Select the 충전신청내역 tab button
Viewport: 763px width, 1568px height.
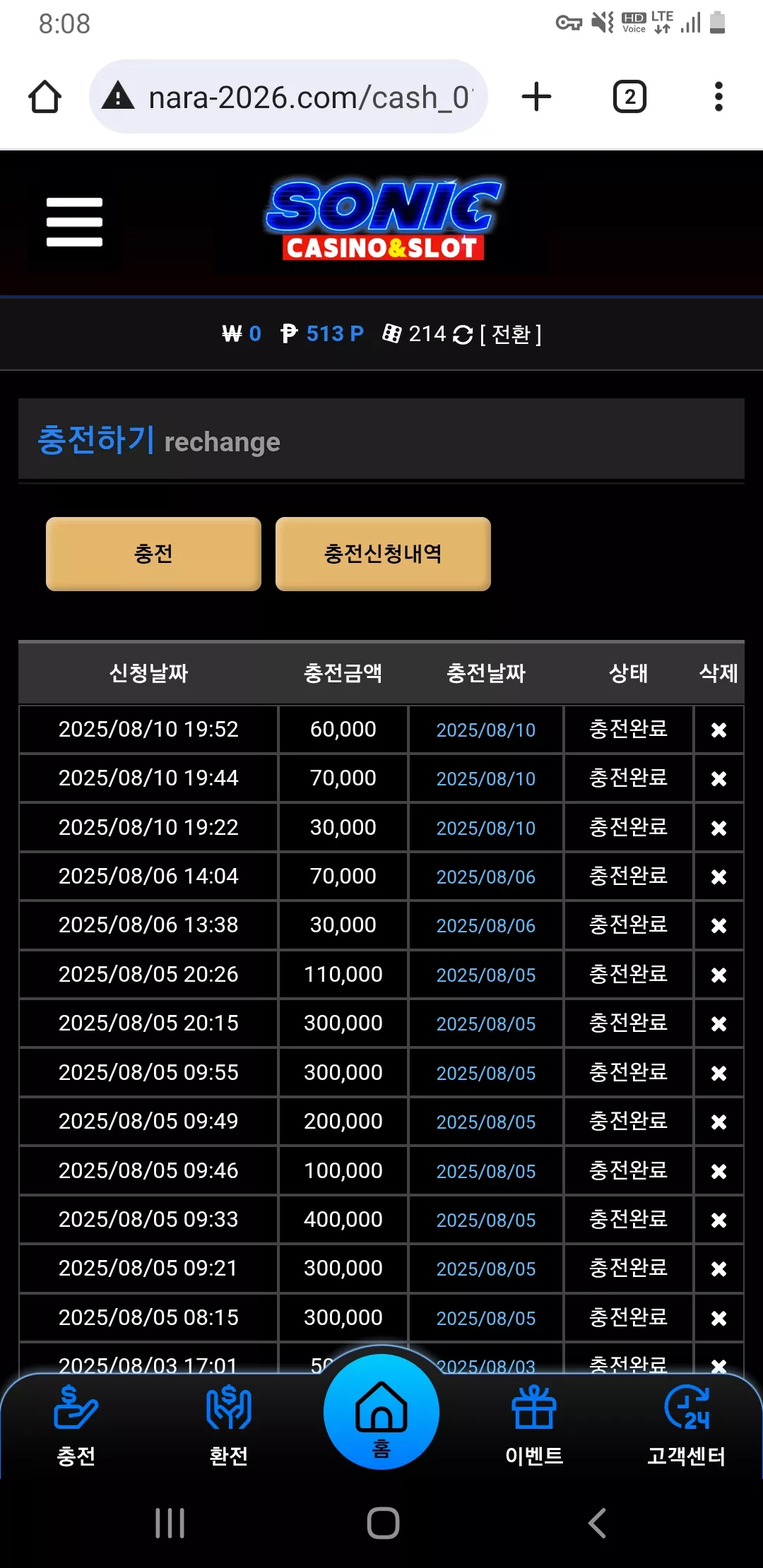tap(383, 554)
